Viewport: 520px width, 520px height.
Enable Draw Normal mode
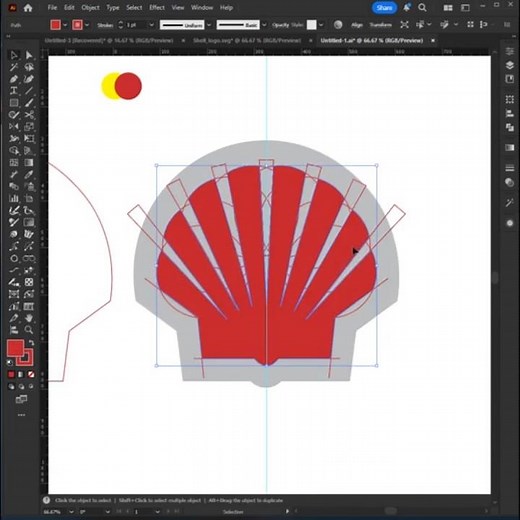tap(11, 387)
